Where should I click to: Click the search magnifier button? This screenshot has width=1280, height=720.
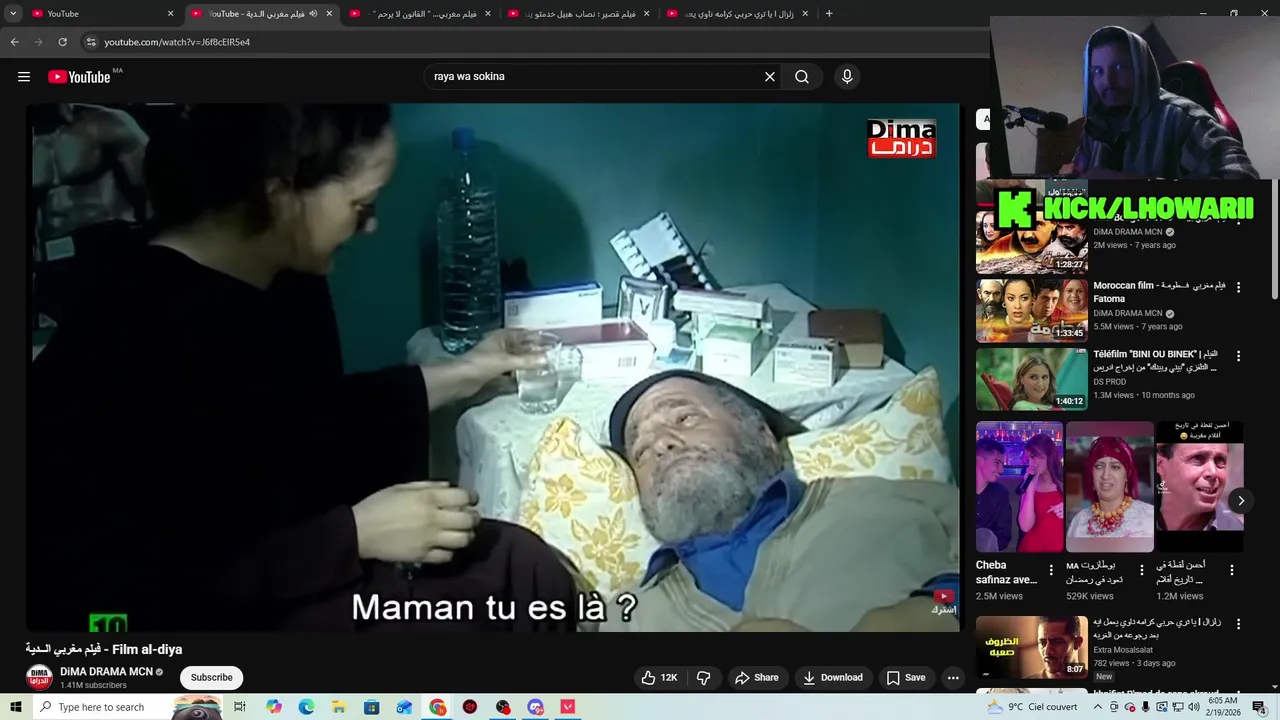[x=802, y=77]
